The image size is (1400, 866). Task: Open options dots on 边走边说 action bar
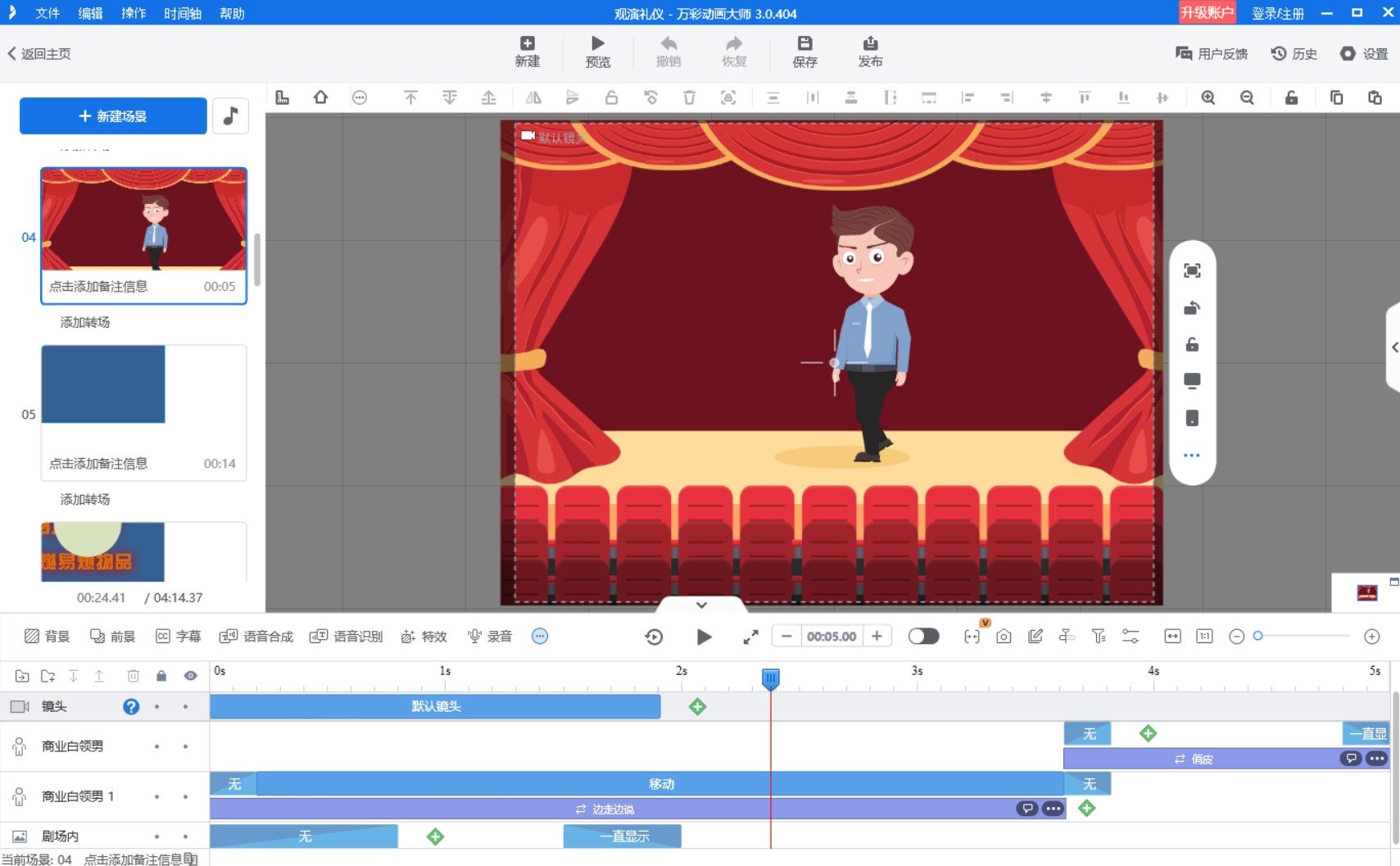(1053, 809)
